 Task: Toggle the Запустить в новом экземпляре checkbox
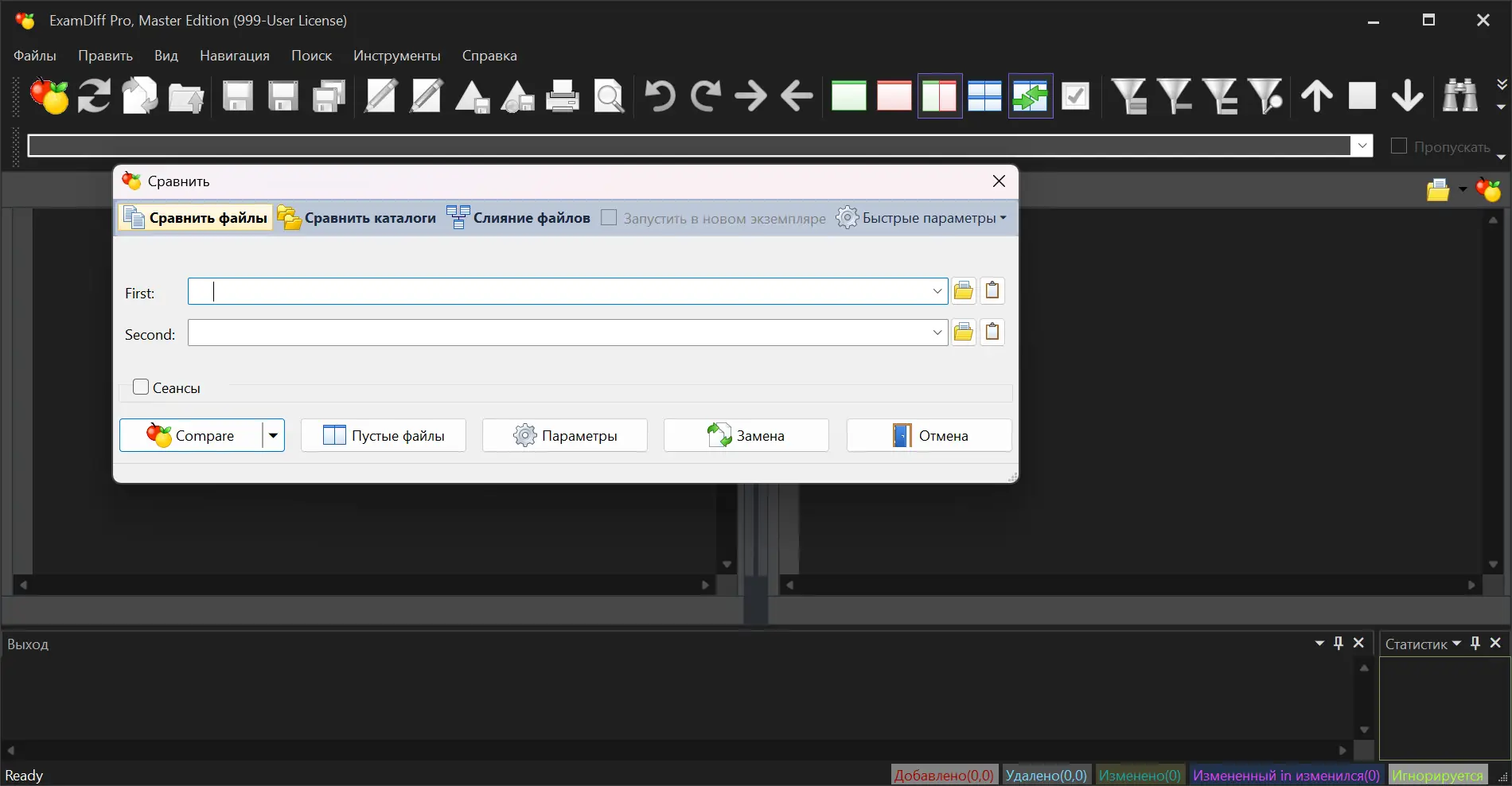point(609,217)
